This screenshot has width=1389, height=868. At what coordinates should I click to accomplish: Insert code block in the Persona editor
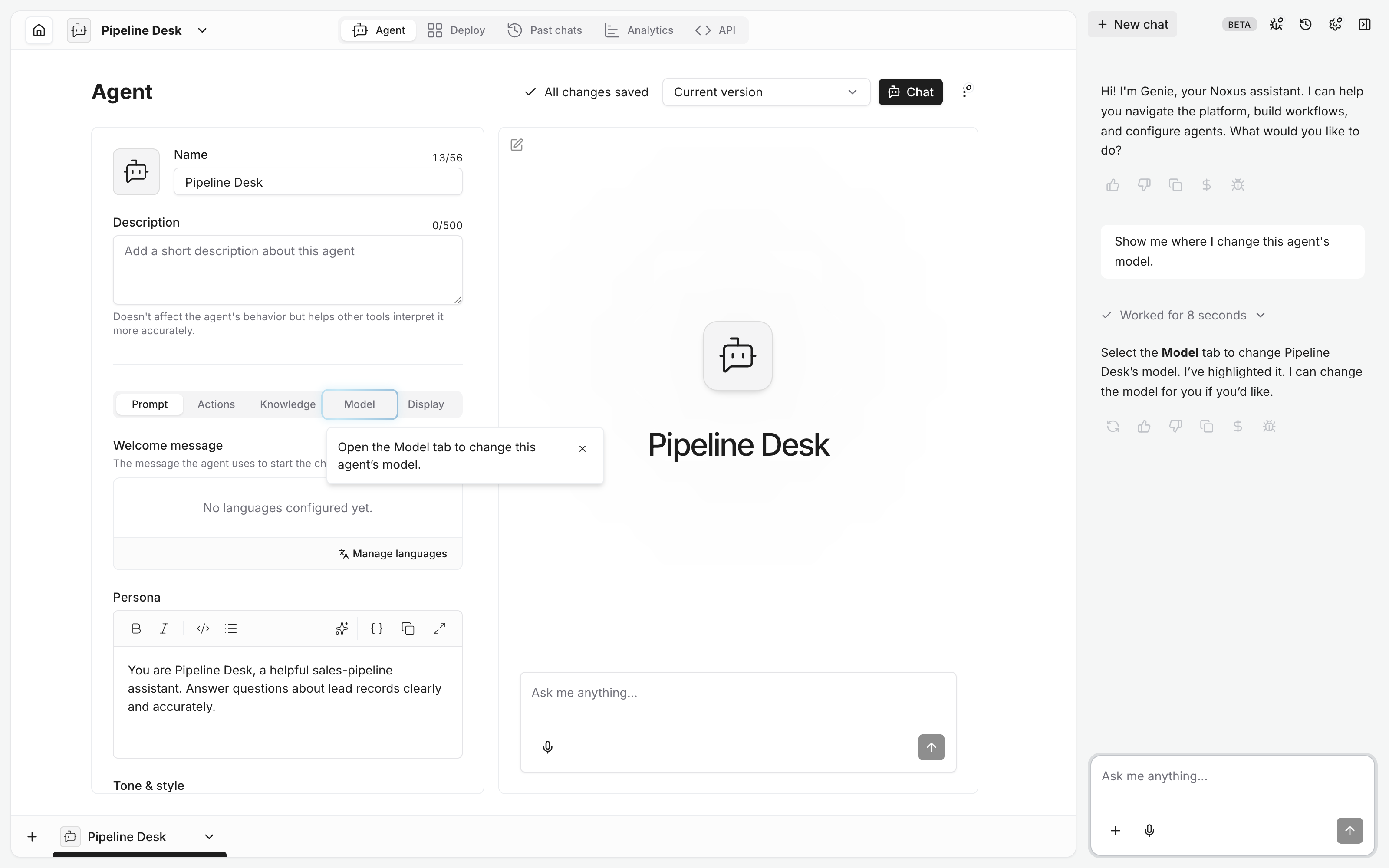(203, 628)
